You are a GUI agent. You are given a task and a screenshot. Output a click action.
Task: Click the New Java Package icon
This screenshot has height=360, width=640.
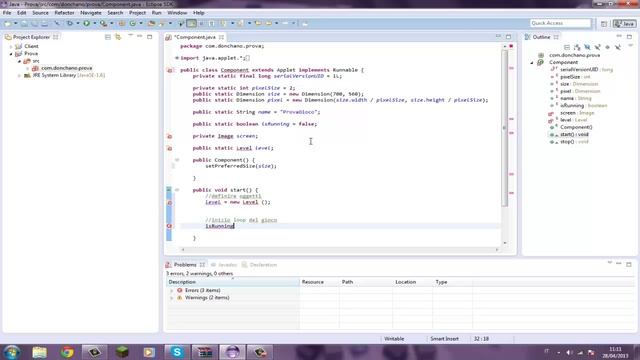click(122, 24)
